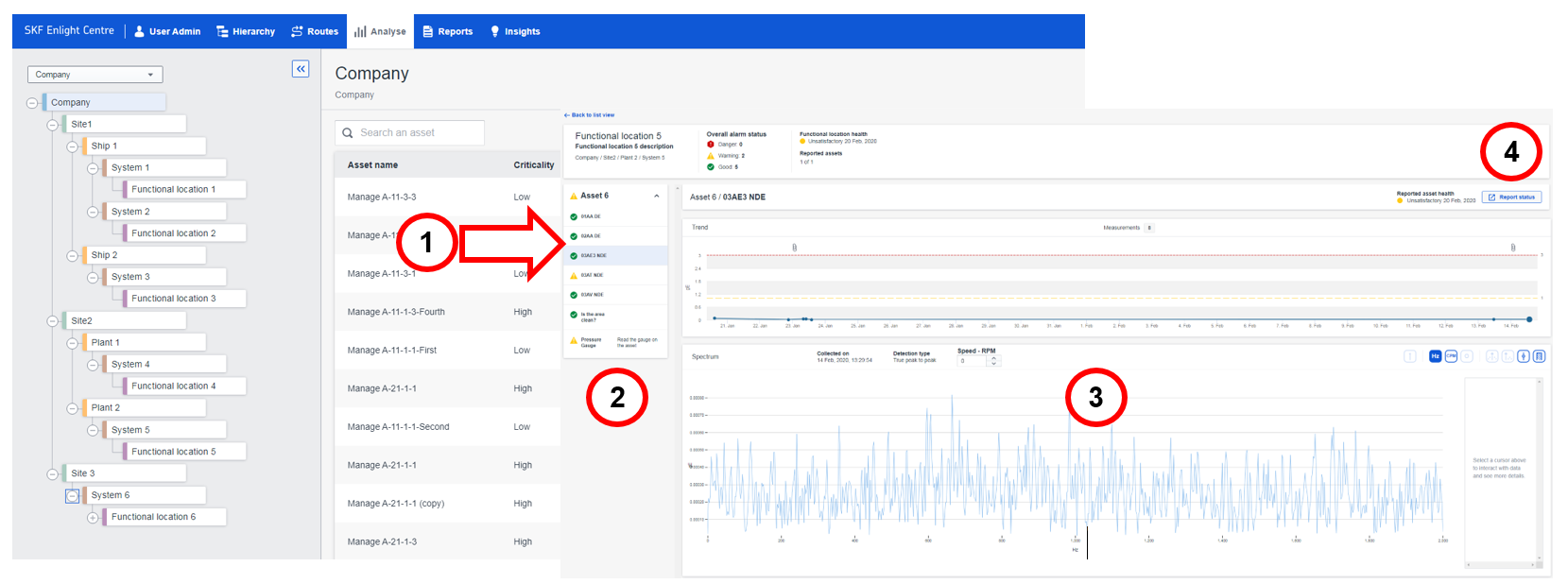Switch spectrum unit to CPM
The image size is (1568, 584).
point(1451,356)
